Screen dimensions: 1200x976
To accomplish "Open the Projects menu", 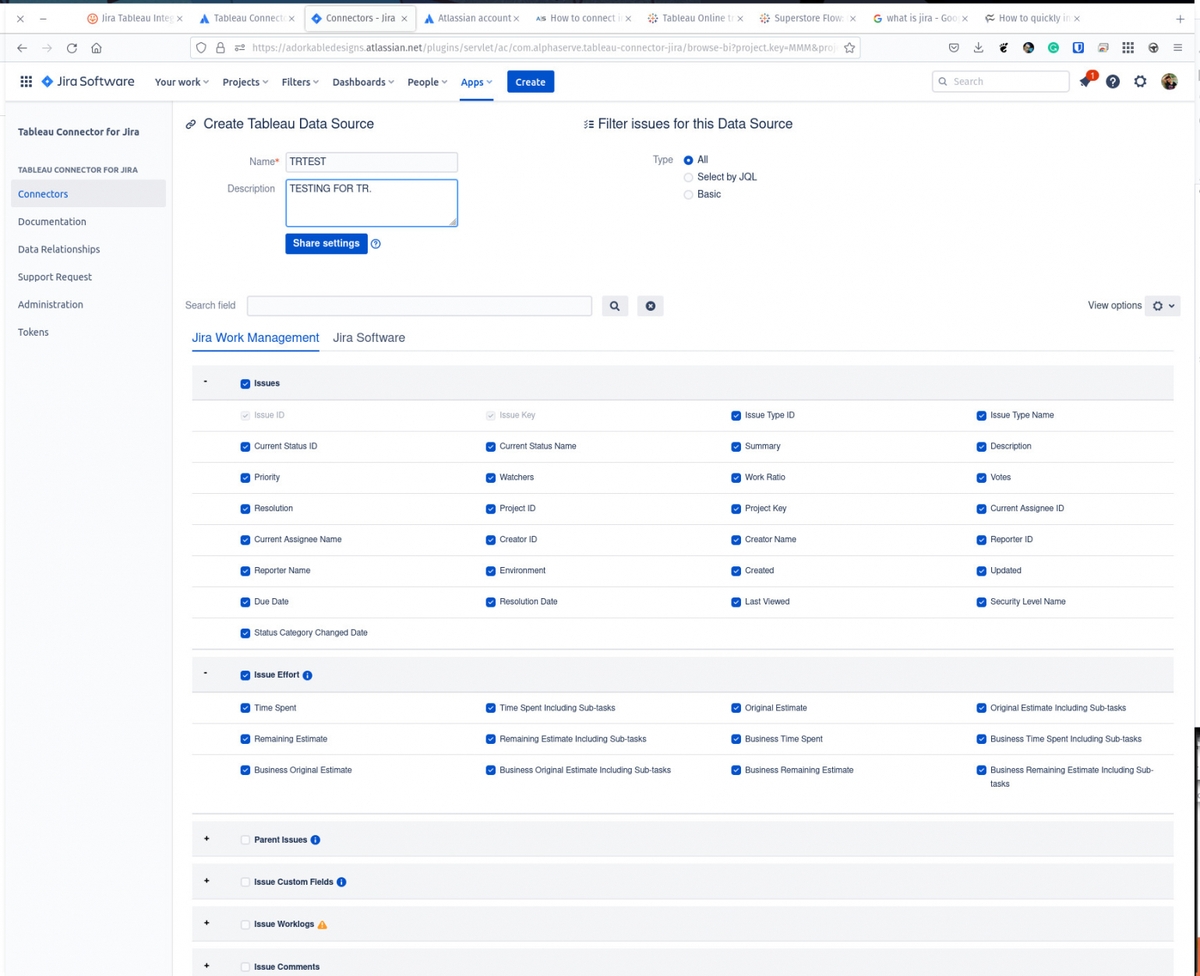I will click(x=244, y=81).
